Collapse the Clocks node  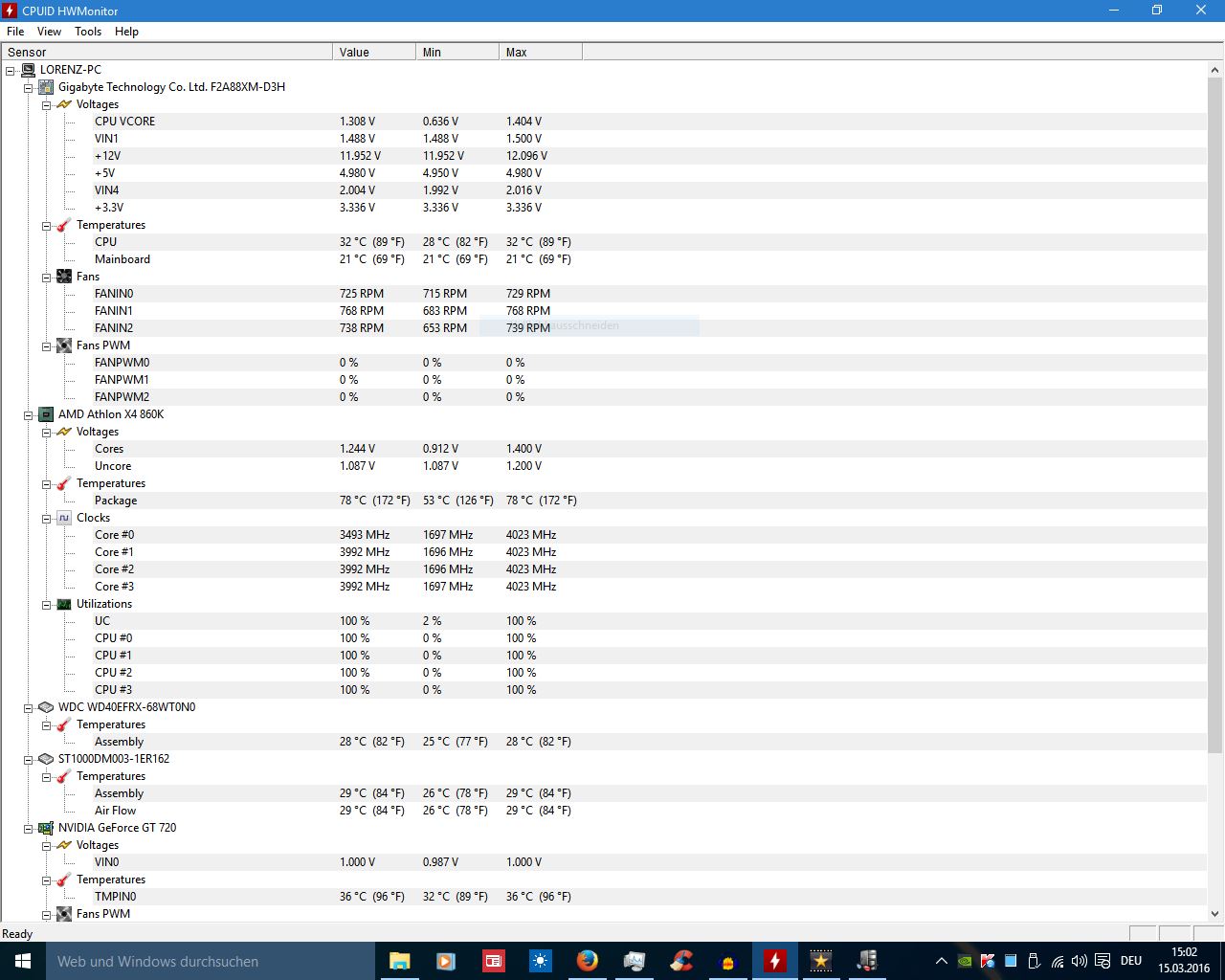pyautogui.click(x=47, y=518)
